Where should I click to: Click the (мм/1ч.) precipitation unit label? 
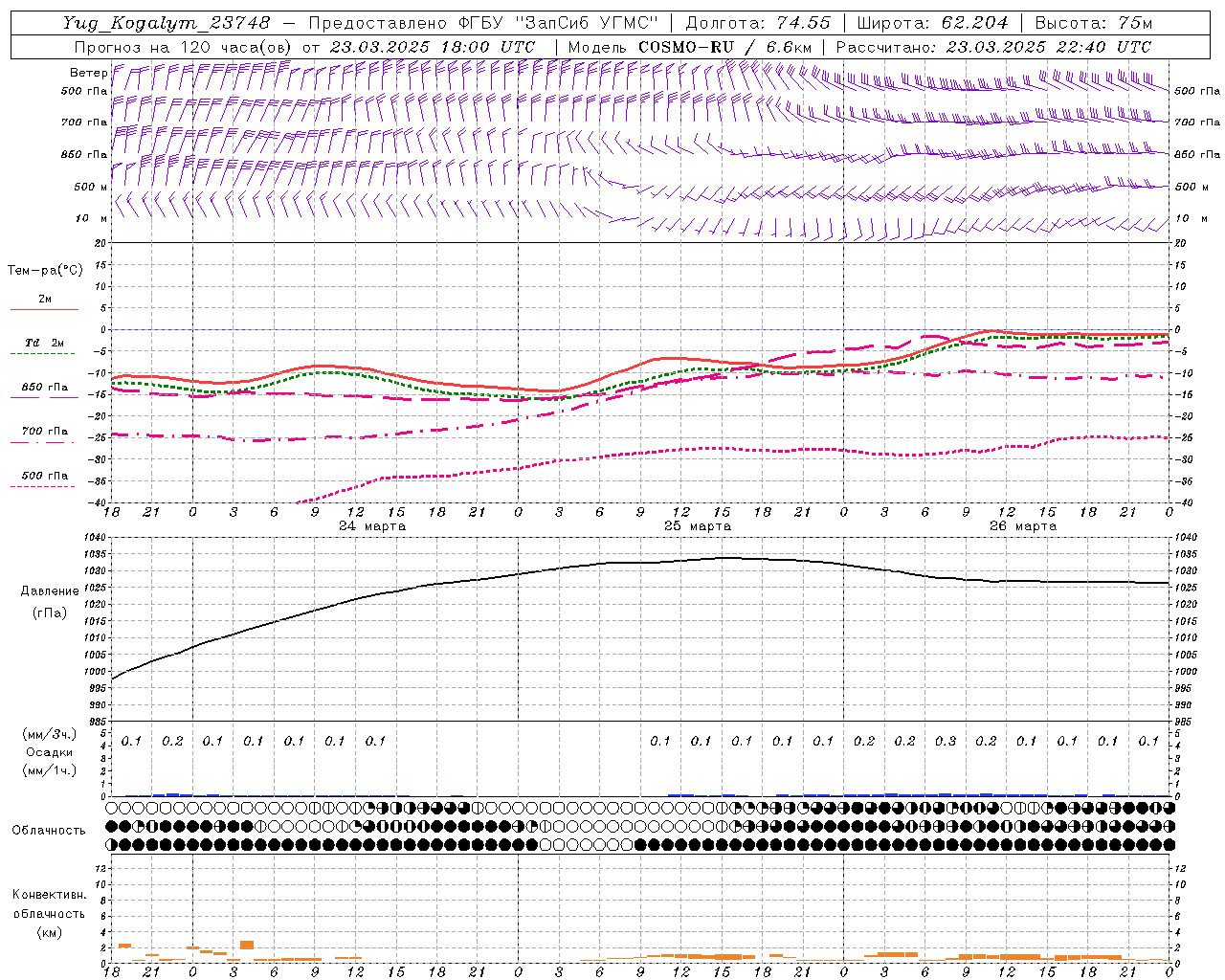50,770
